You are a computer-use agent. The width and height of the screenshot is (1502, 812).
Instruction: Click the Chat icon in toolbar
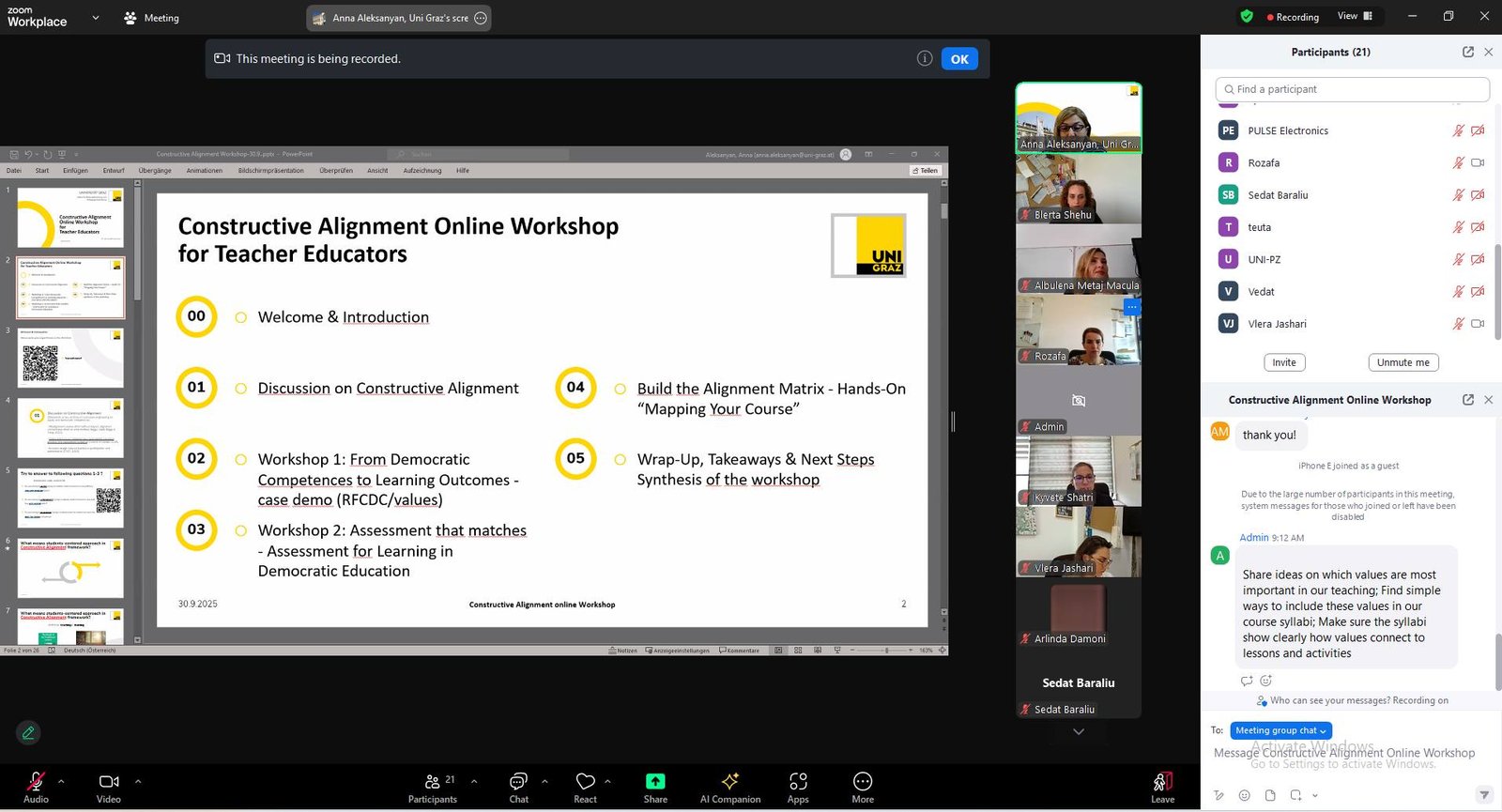pyautogui.click(x=518, y=782)
